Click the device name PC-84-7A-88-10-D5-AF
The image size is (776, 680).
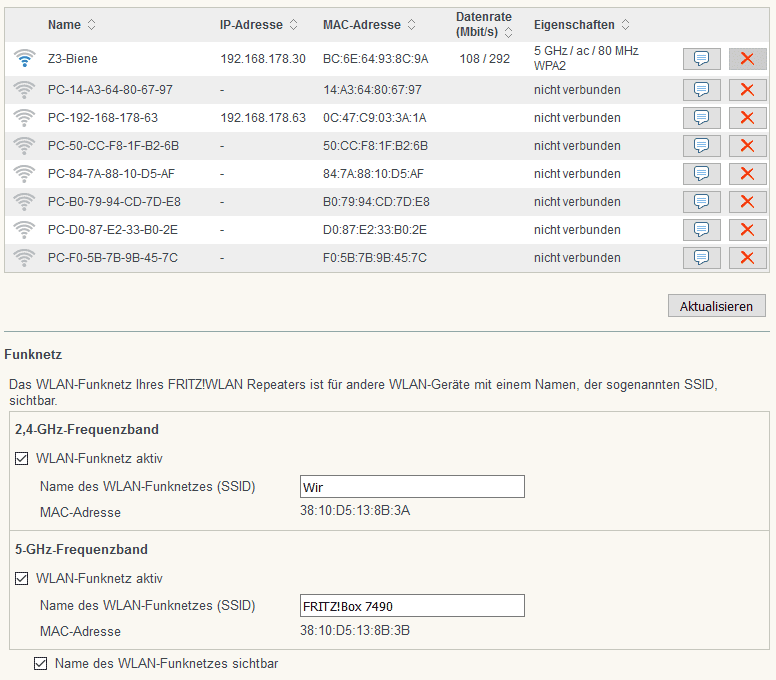111,174
